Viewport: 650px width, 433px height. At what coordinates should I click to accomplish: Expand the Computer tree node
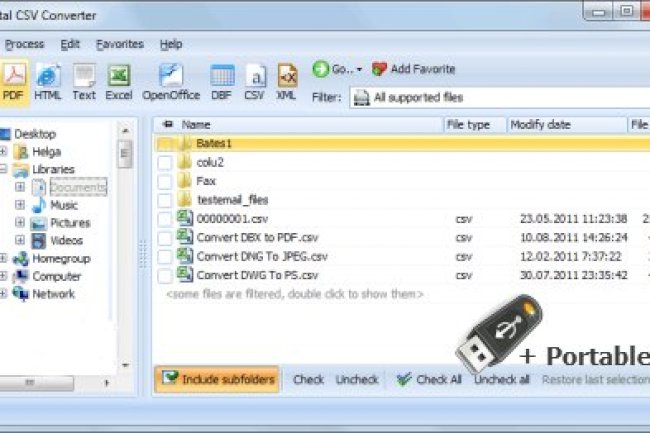tap(4, 276)
